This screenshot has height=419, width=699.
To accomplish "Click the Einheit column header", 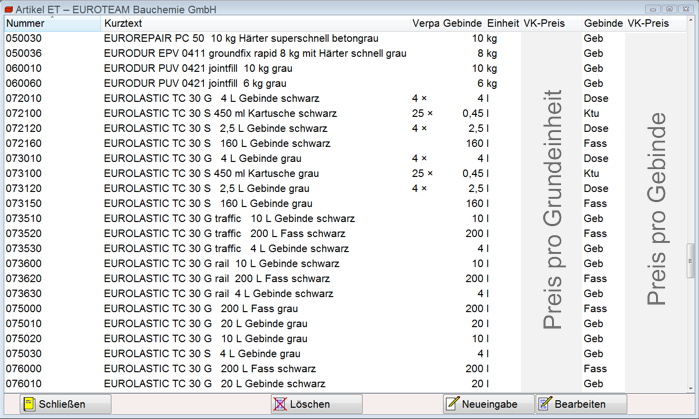I will point(503,24).
